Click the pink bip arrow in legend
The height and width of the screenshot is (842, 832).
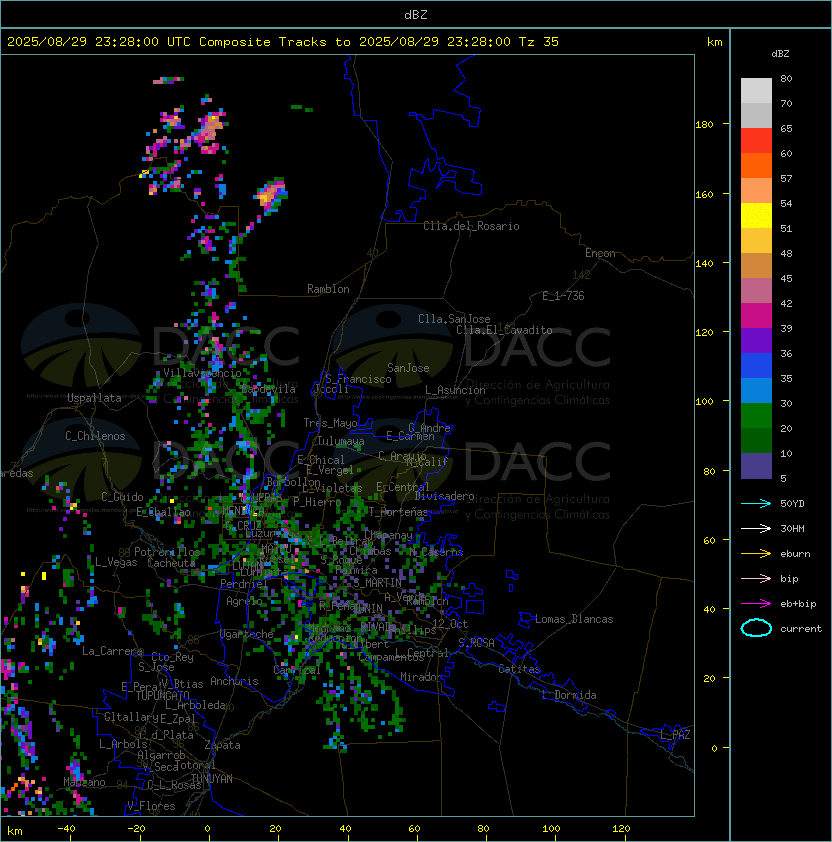756,578
